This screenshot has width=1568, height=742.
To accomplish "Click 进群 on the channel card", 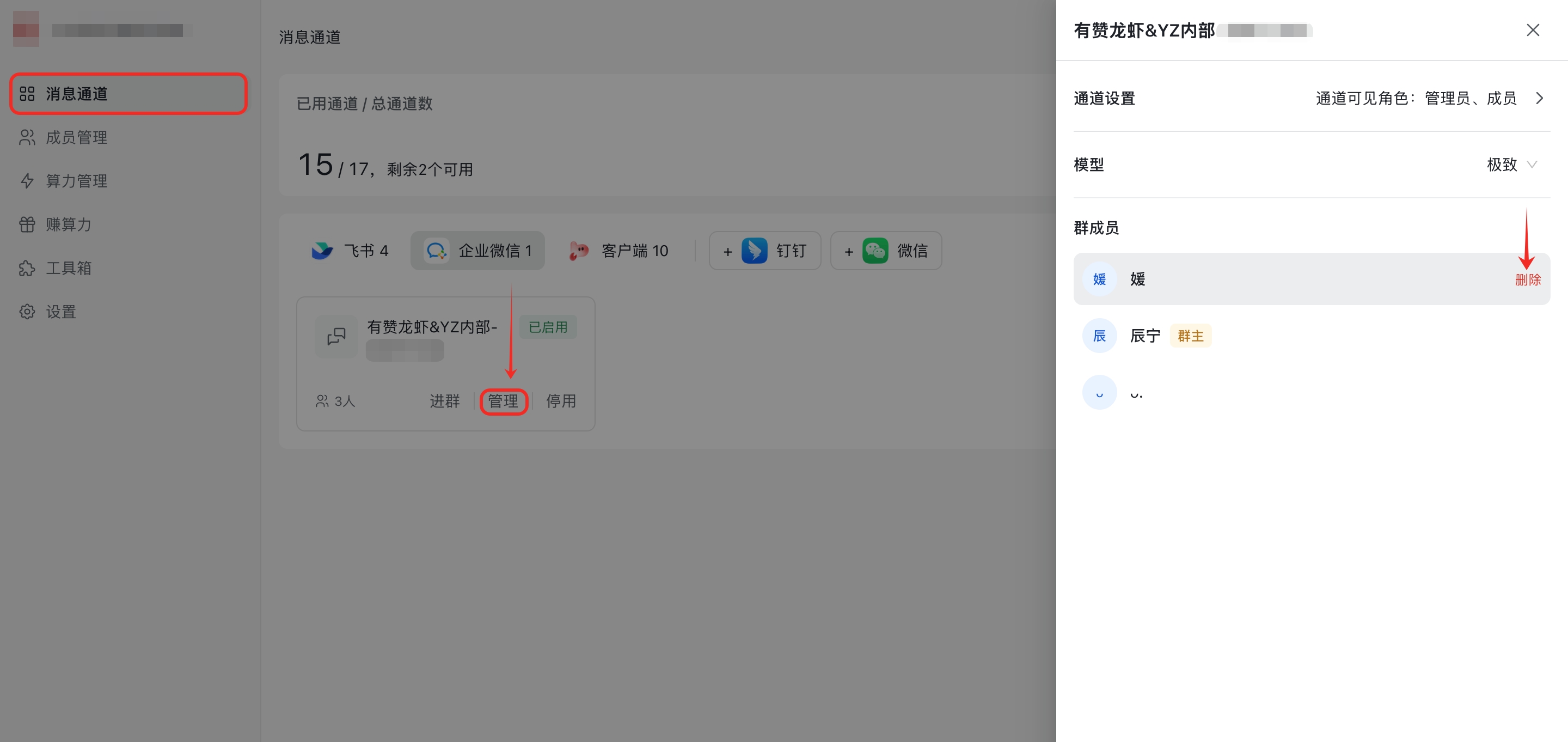I will 444,401.
